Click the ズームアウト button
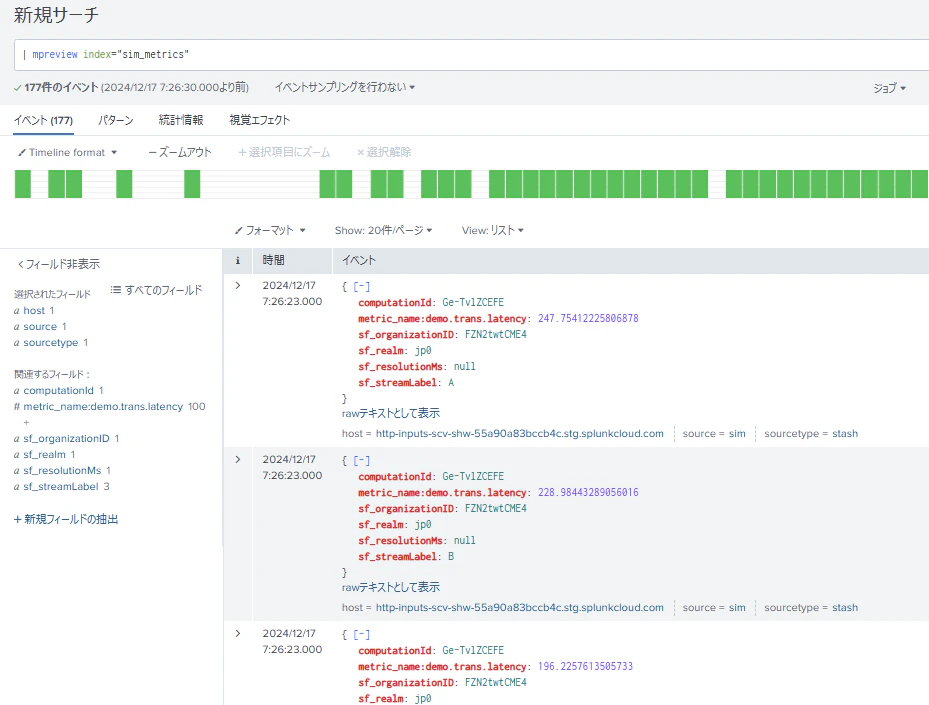The width and height of the screenshot is (929, 705). point(180,152)
